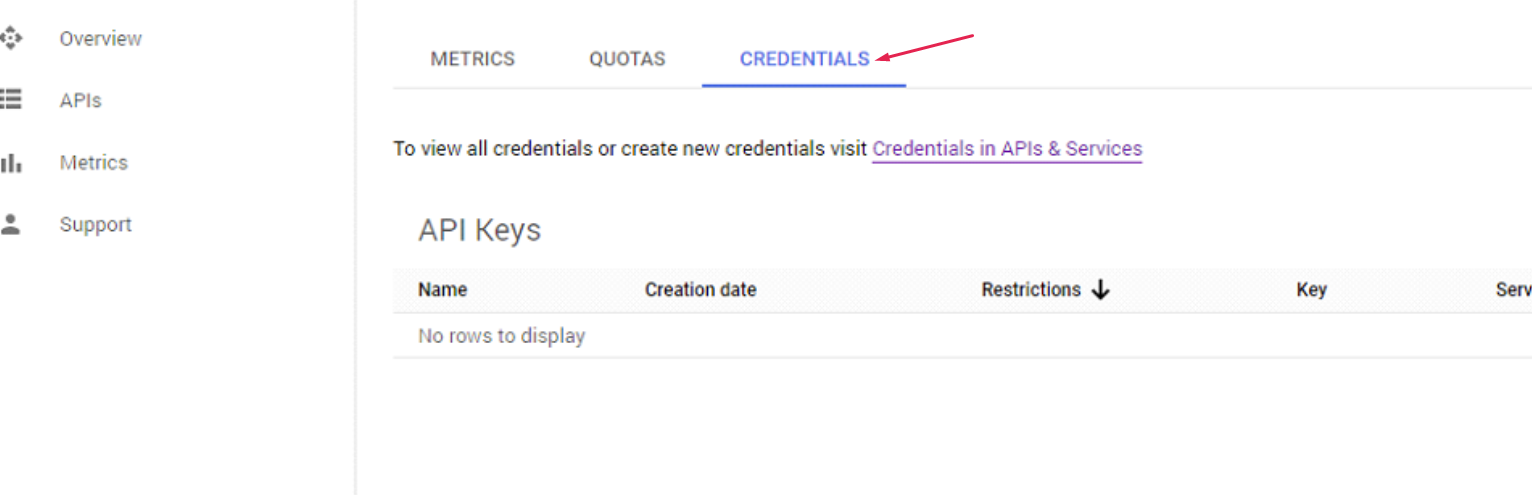Click the sort arrow beside Restrictions

pos(1101,290)
